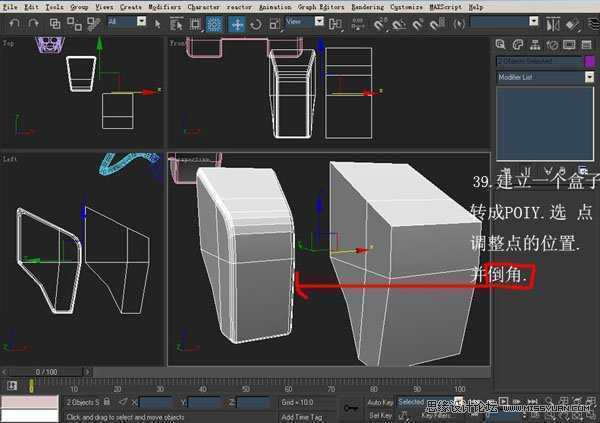This screenshot has width=600, height=423.
Task: Expand the selection filter All dropdown
Action: [x=141, y=21]
